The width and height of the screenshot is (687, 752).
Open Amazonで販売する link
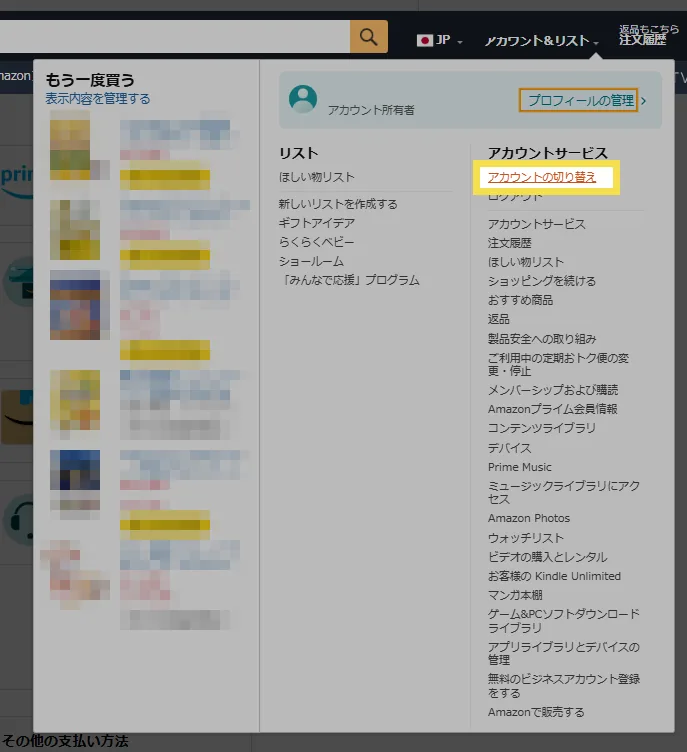(x=536, y=712)
